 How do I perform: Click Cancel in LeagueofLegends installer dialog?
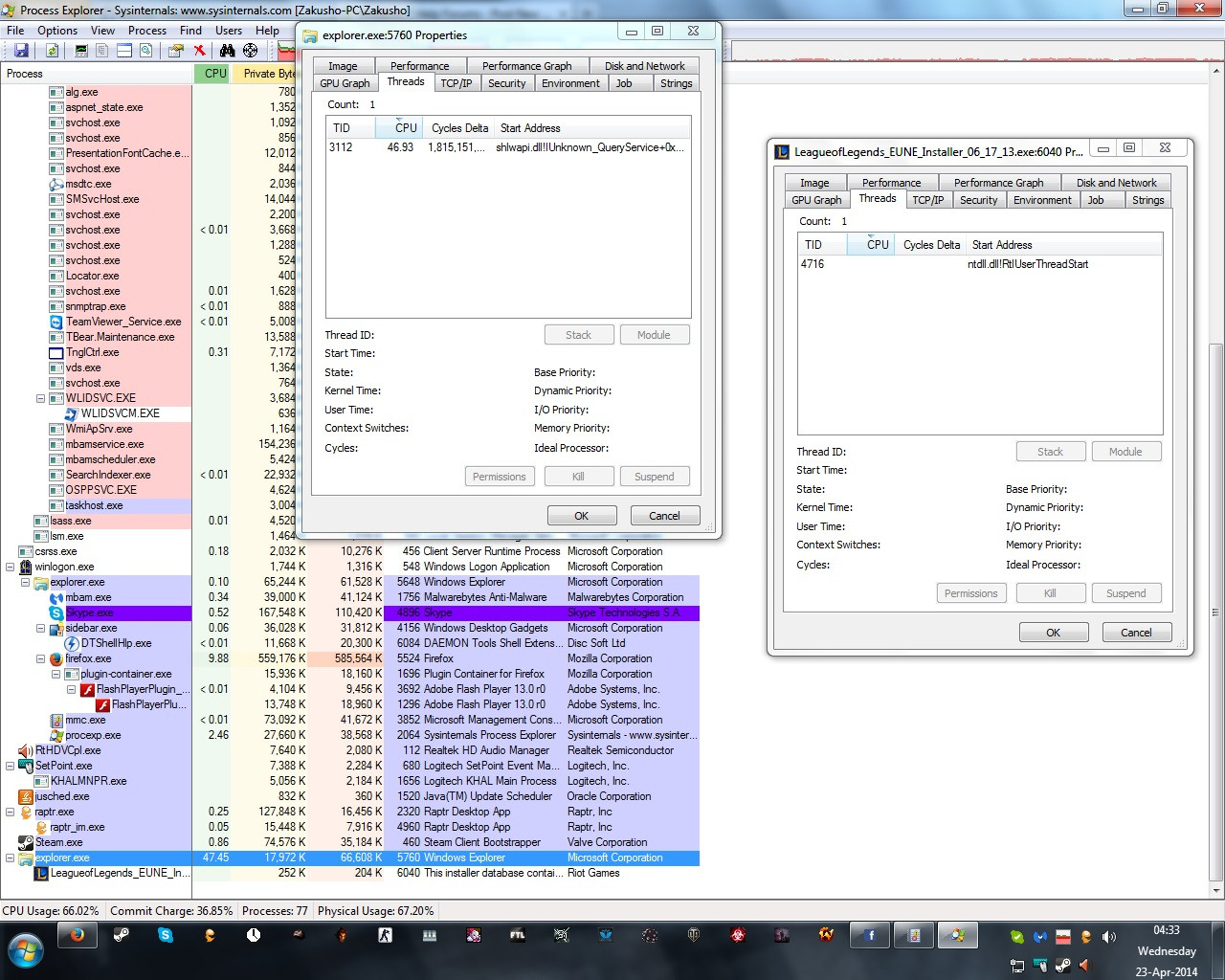click(x=1136, y=633)
